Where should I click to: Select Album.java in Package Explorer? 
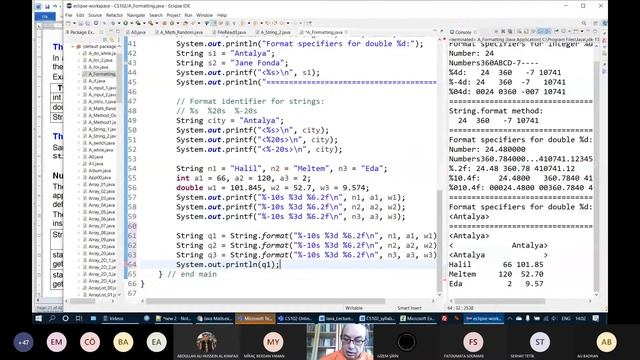click(99, 171)
